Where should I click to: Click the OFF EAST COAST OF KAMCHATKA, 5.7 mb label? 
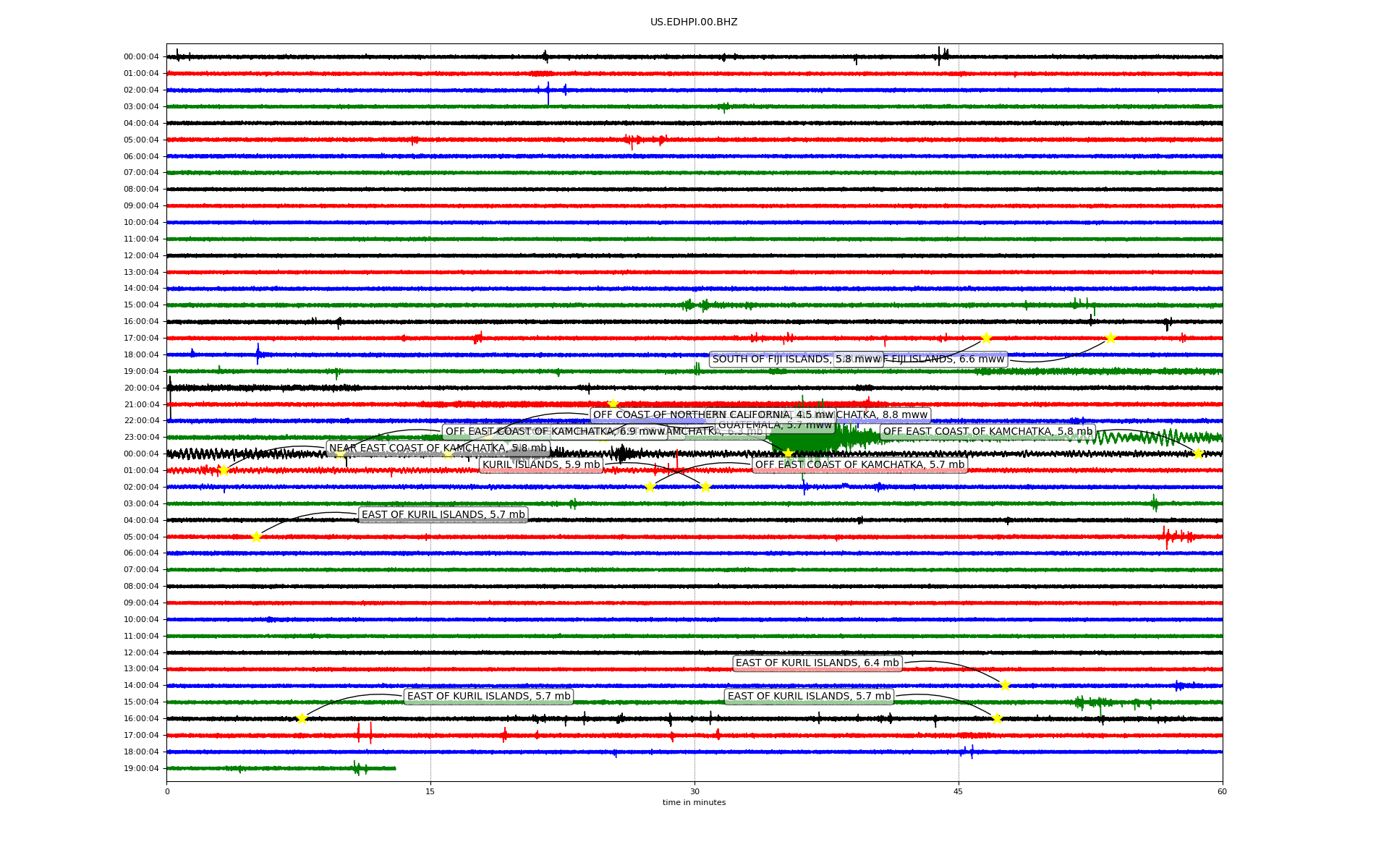tap(859, 465)
